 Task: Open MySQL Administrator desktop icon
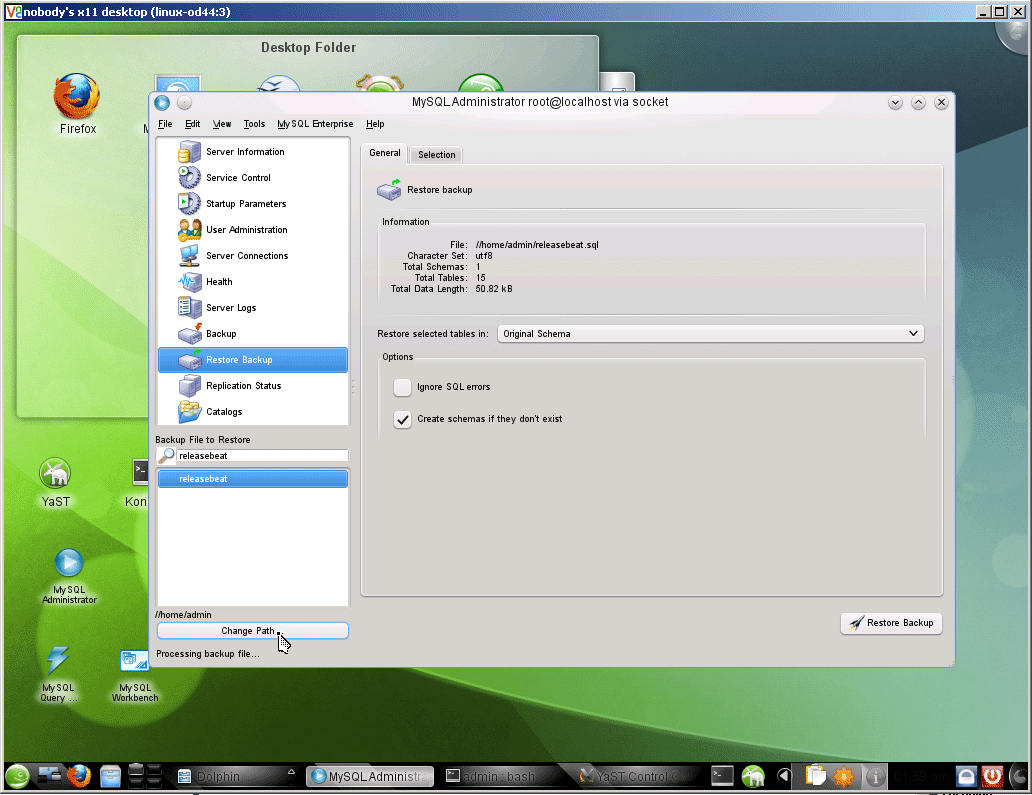coord(69,576)
